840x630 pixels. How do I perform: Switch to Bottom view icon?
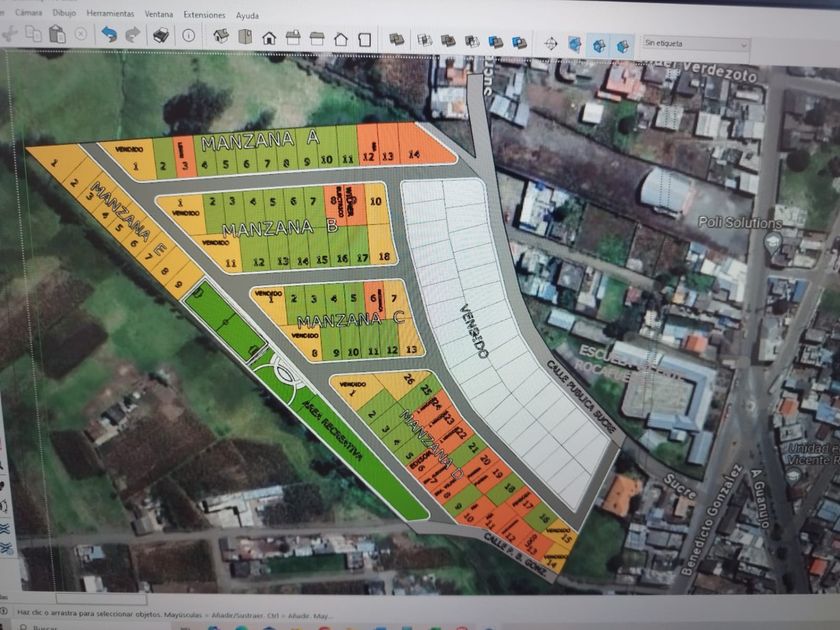pyautogui.click(x=365, y=40)
